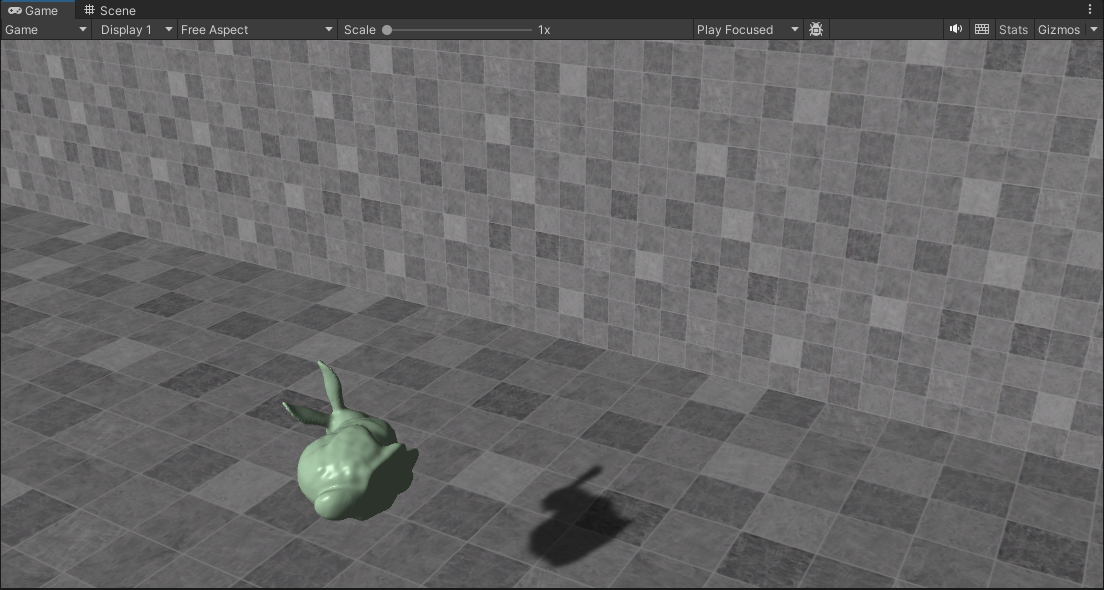Toggle the Stats overlay button

pos(1013,30)
